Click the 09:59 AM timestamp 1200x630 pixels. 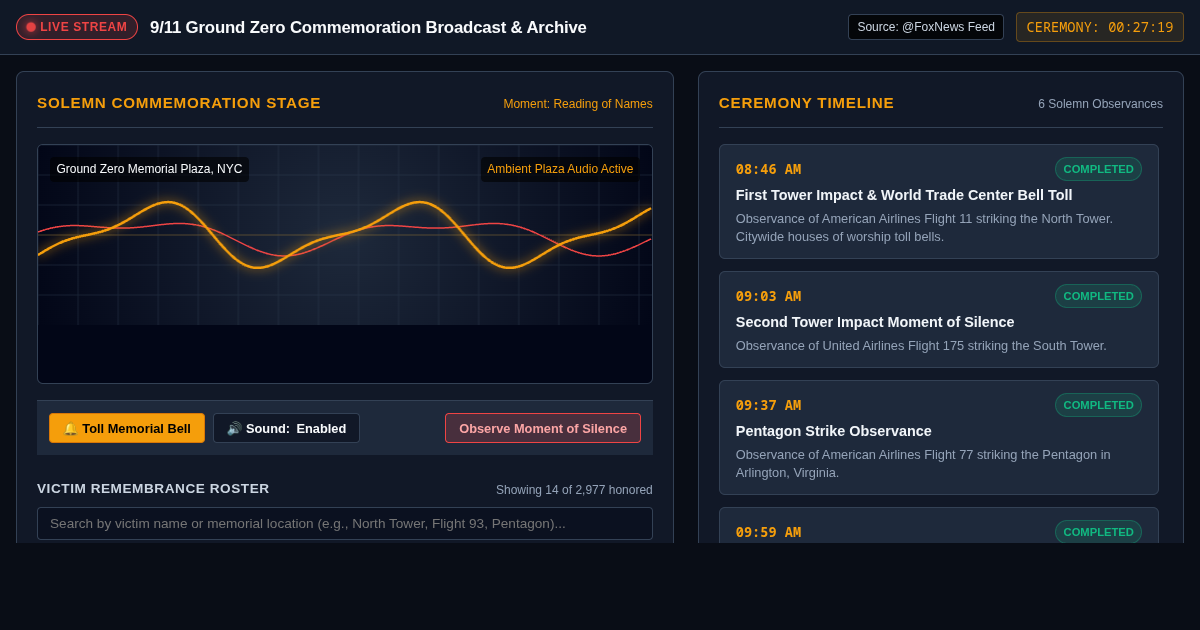[x=768, y=532]
